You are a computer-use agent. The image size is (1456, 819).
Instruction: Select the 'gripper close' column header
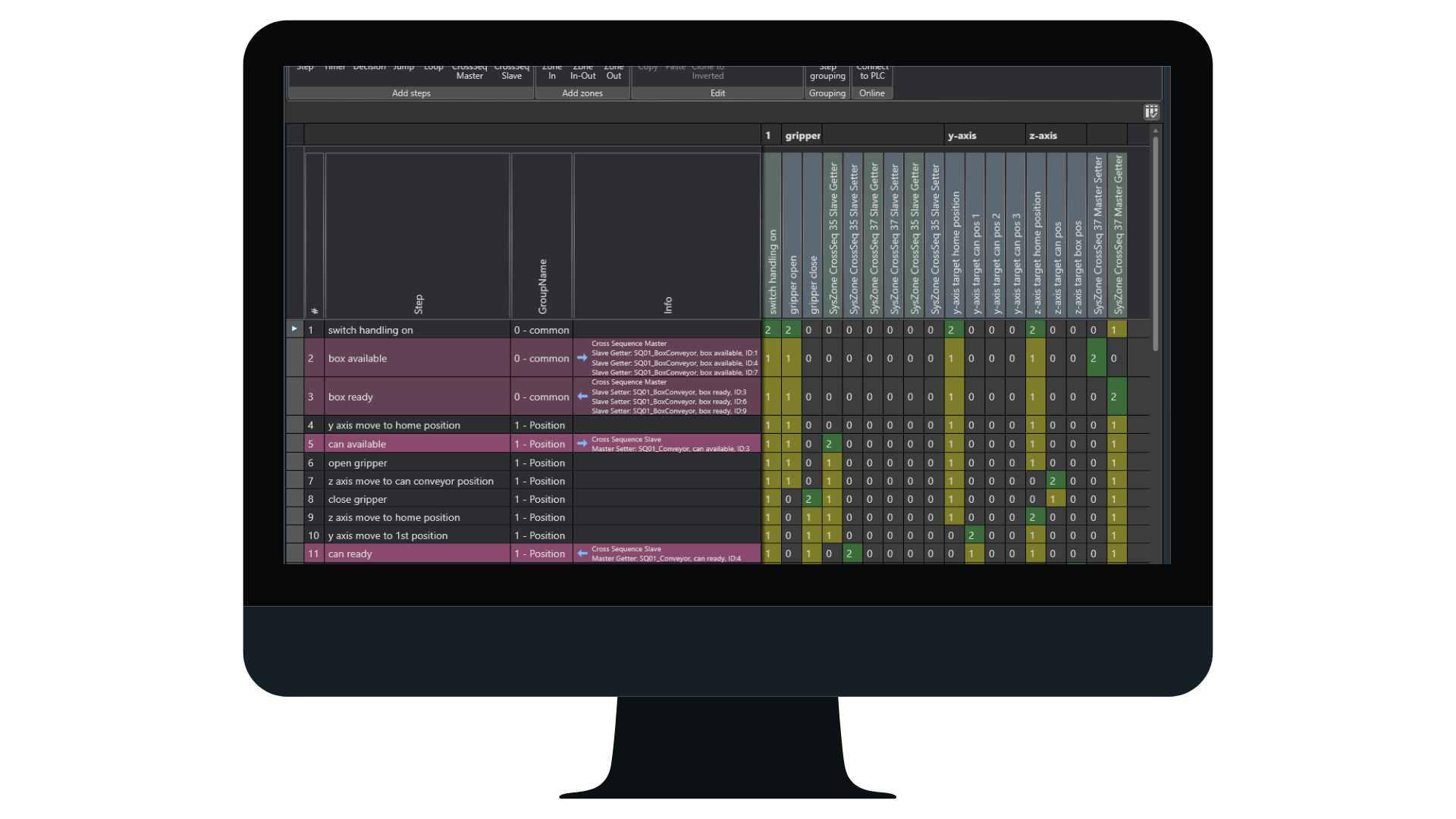(813, 235)
